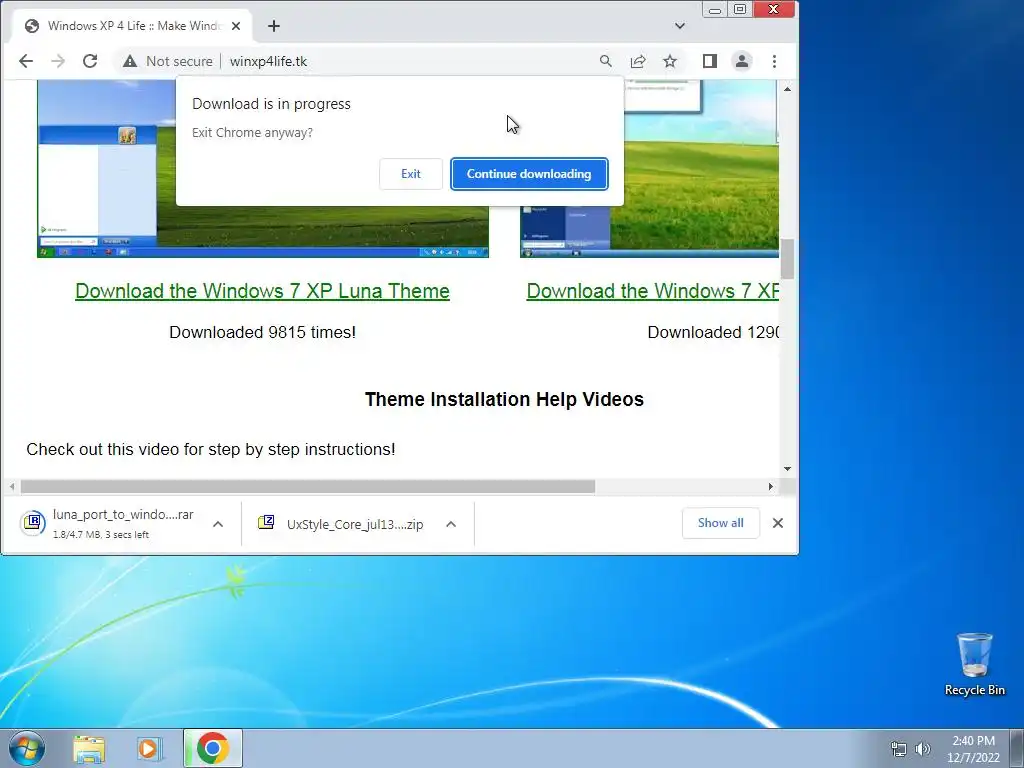The image size is (1024, 768).
Task: Click the vertical scrollbar thumb
Action: pyautogui.click(x=788, y=259)
